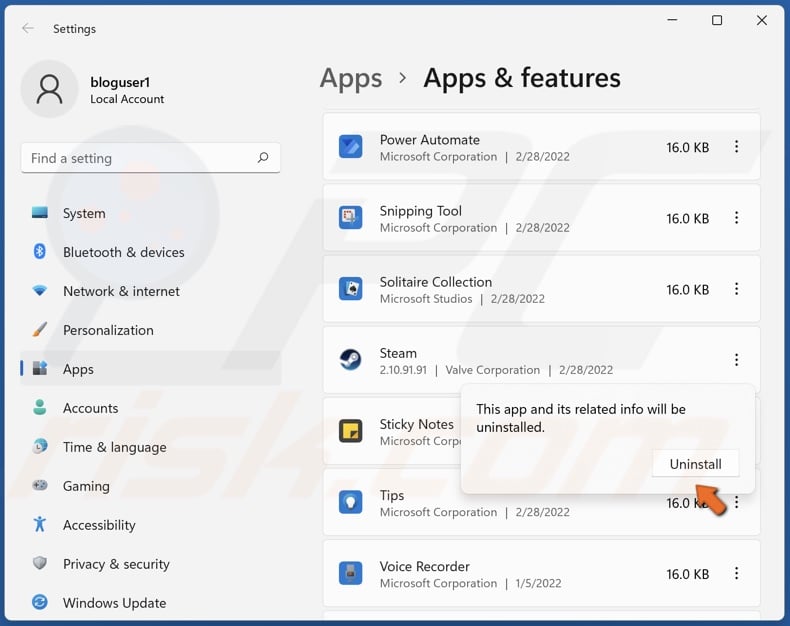Click the Sticky Notes app icon
790x626 pixels.
pyautogui.click(x=350, y=431)
